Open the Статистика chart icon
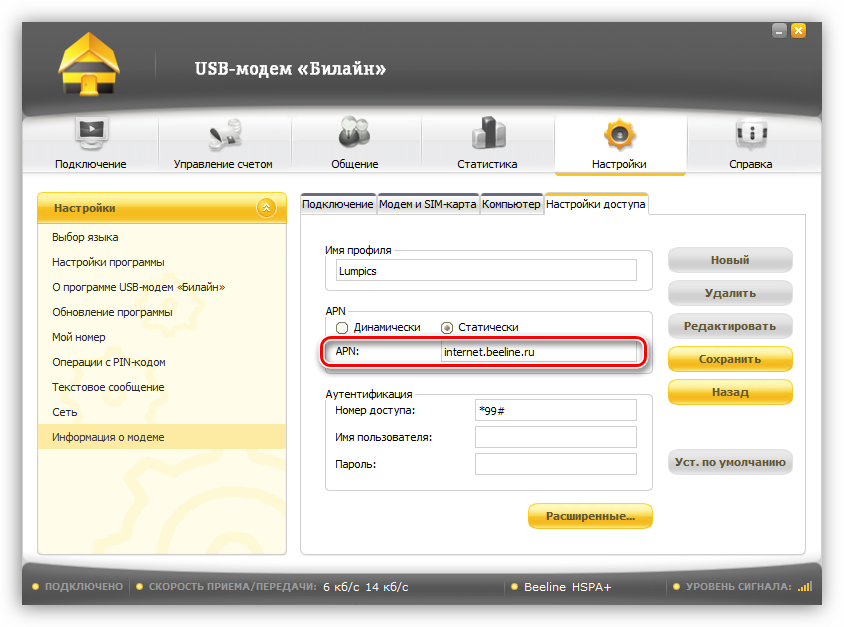Screen dimensions: 844x627 487,134
